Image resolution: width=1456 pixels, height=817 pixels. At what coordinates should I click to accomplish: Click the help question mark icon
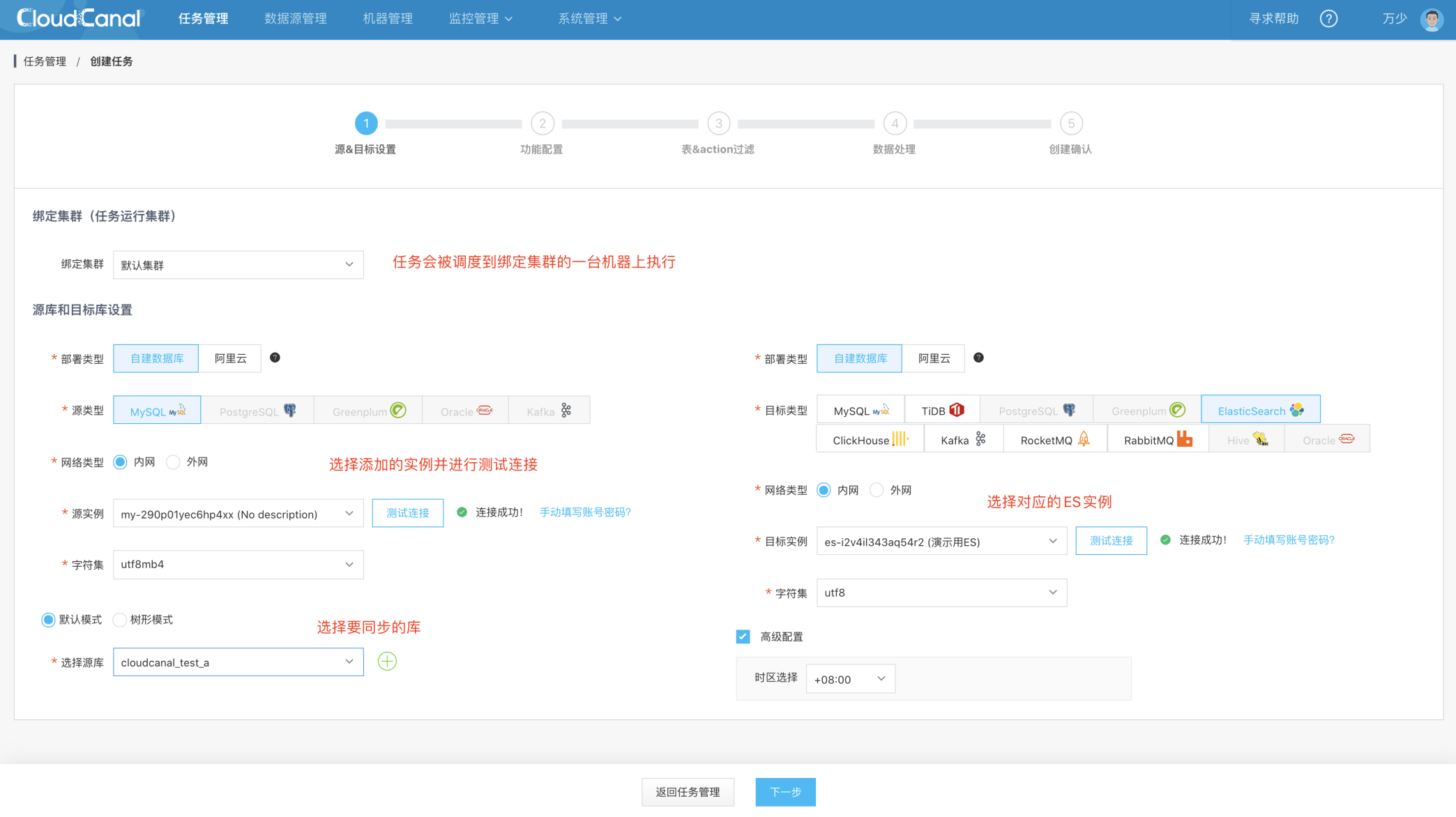(1328, 19)
